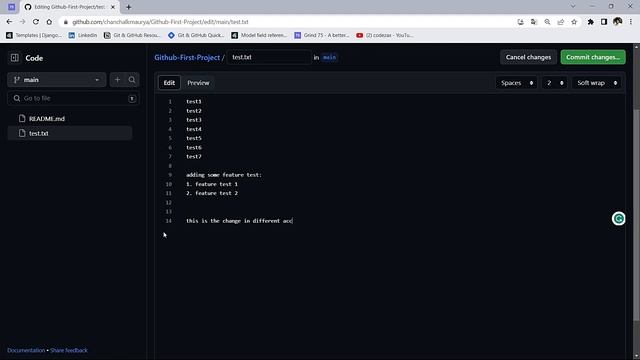Screen dimensions: 640x360
Task: Click the '1. feature test 1' line
Action: tap(212, 184)
